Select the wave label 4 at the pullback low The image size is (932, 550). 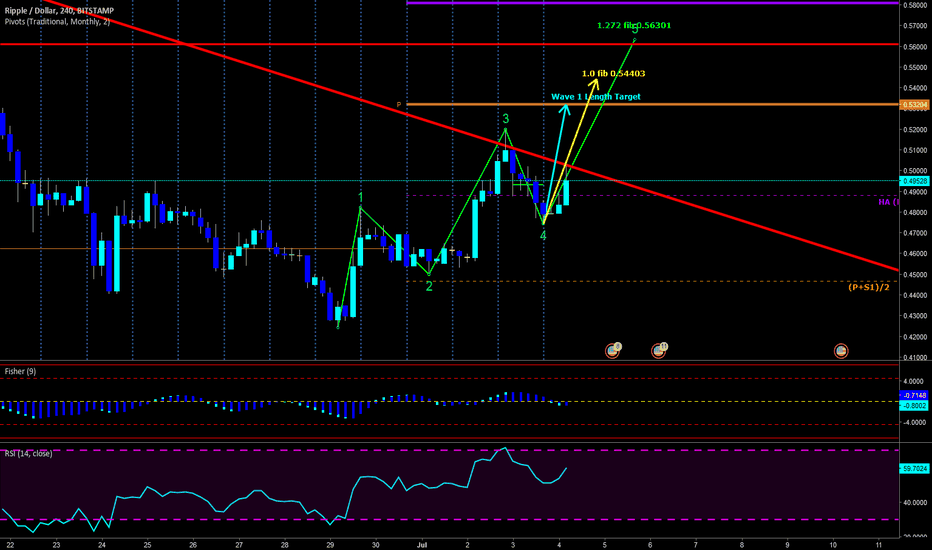click(x=543, y=235)
